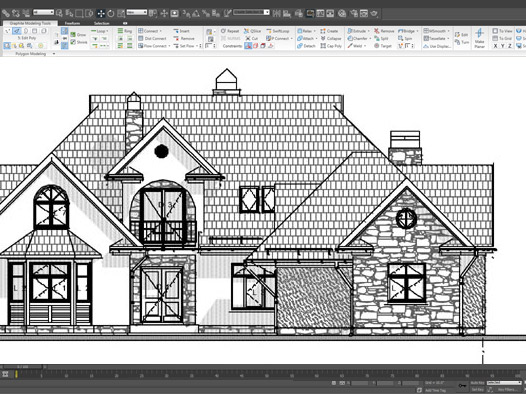Click the Make Planar button
Screen dimensions: 526x394
(479, 38)
